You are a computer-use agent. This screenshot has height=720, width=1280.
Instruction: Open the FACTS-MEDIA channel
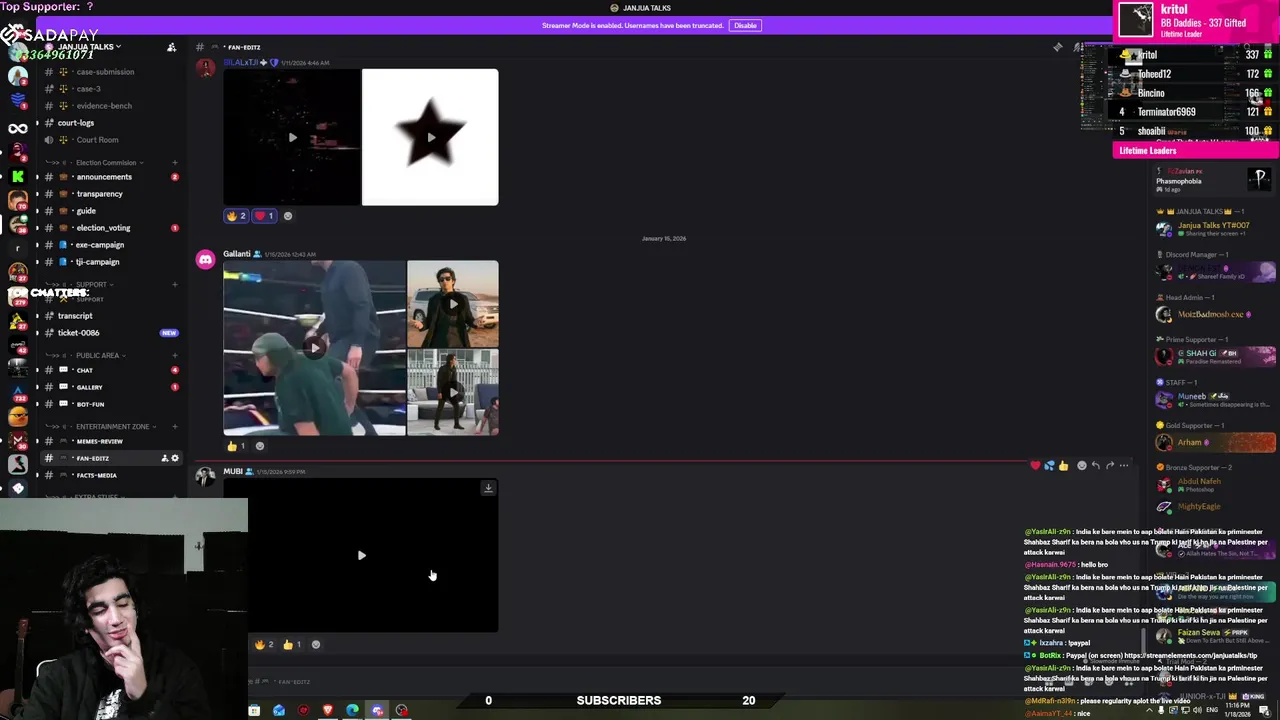click(x=96, y=475)
